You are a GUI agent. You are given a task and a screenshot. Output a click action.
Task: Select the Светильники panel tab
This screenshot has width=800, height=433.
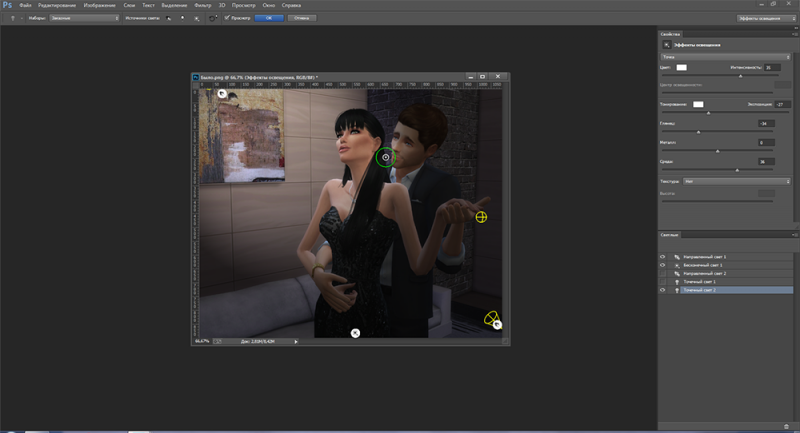coord(669,235)
